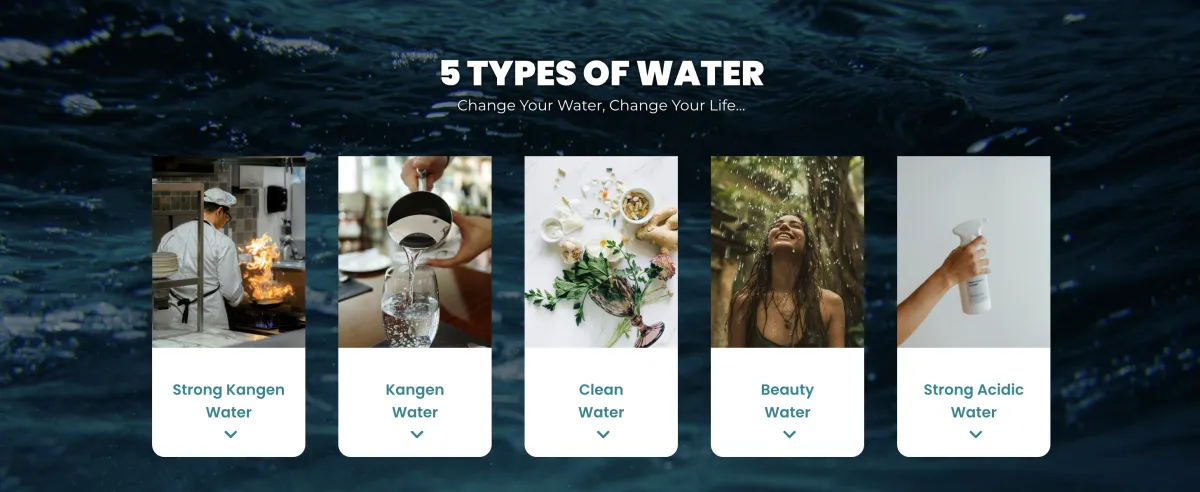Screen dimensions: 1200x492
Task: Select the Strong Acidic Water label
Action: (974, 401)
